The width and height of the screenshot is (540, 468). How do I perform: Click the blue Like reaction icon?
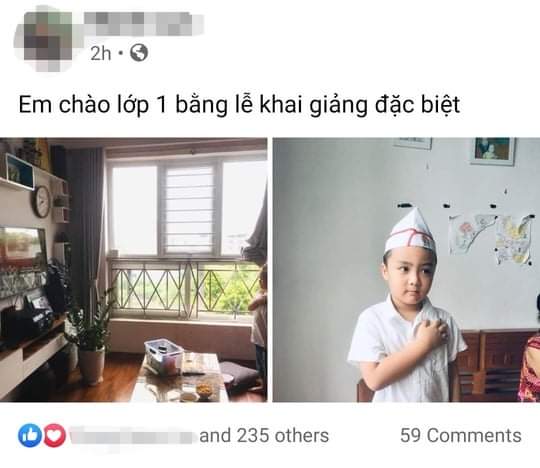point(30,435)
